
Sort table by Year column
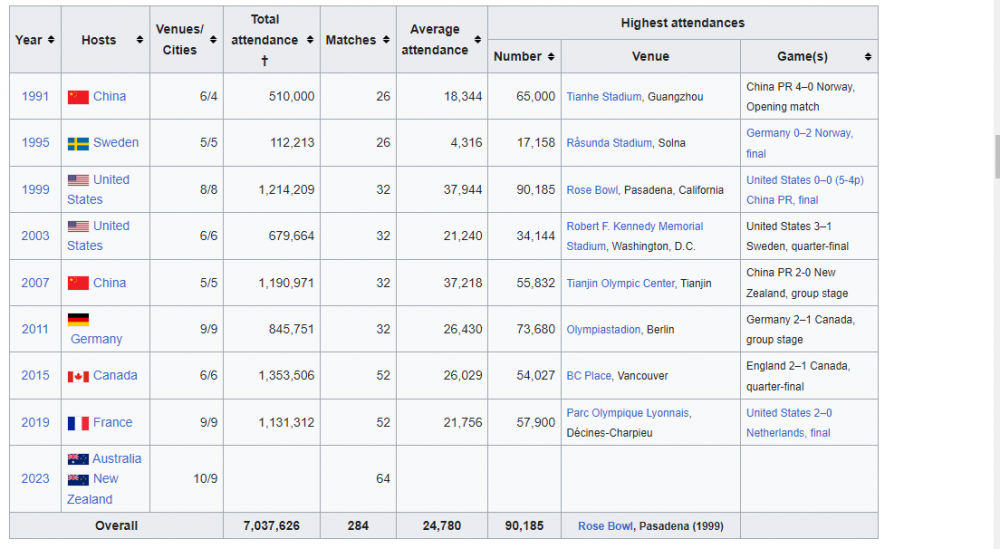[35, 40]
